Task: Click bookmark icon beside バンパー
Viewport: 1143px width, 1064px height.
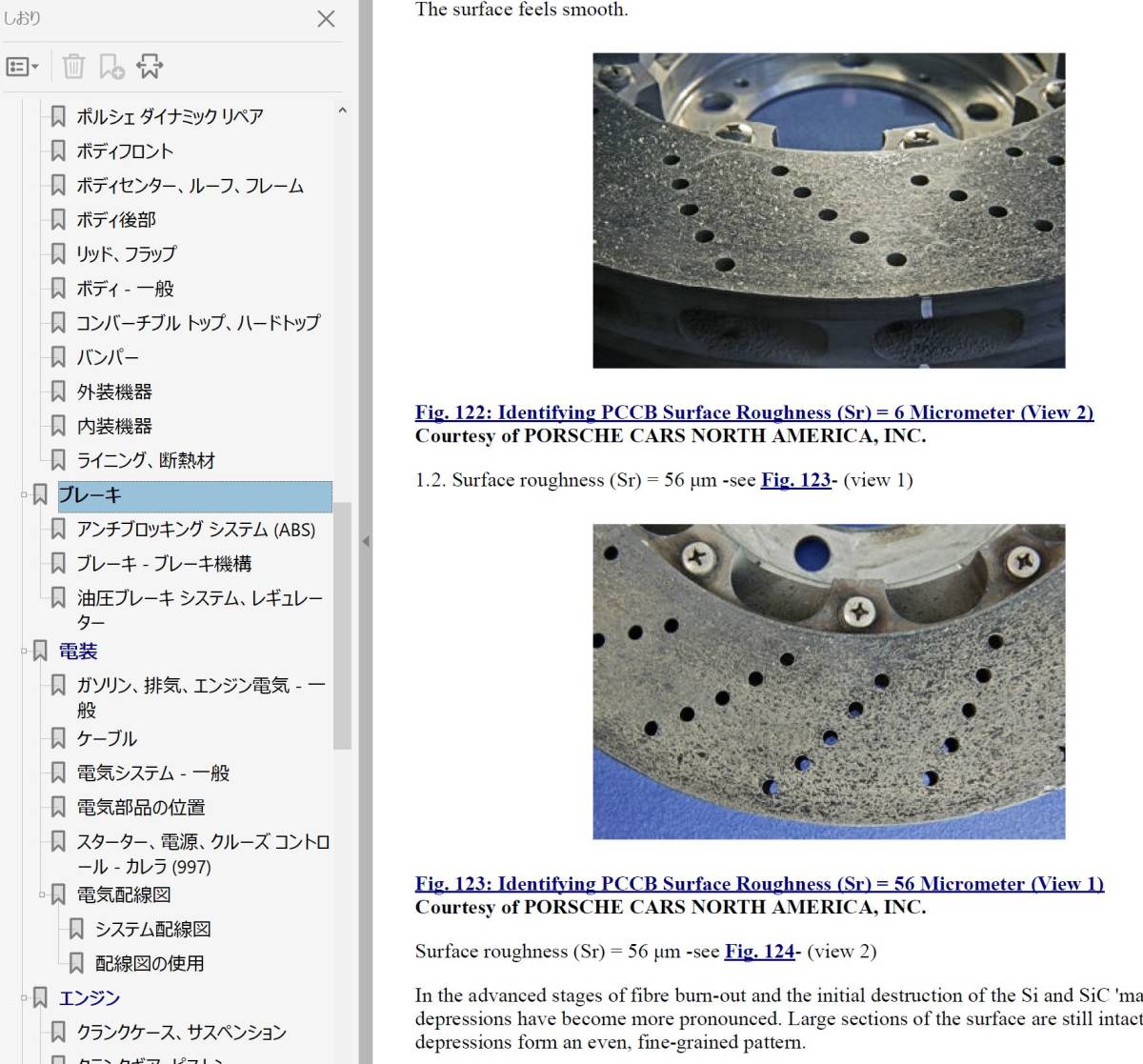Action: [x=58, y=357]
